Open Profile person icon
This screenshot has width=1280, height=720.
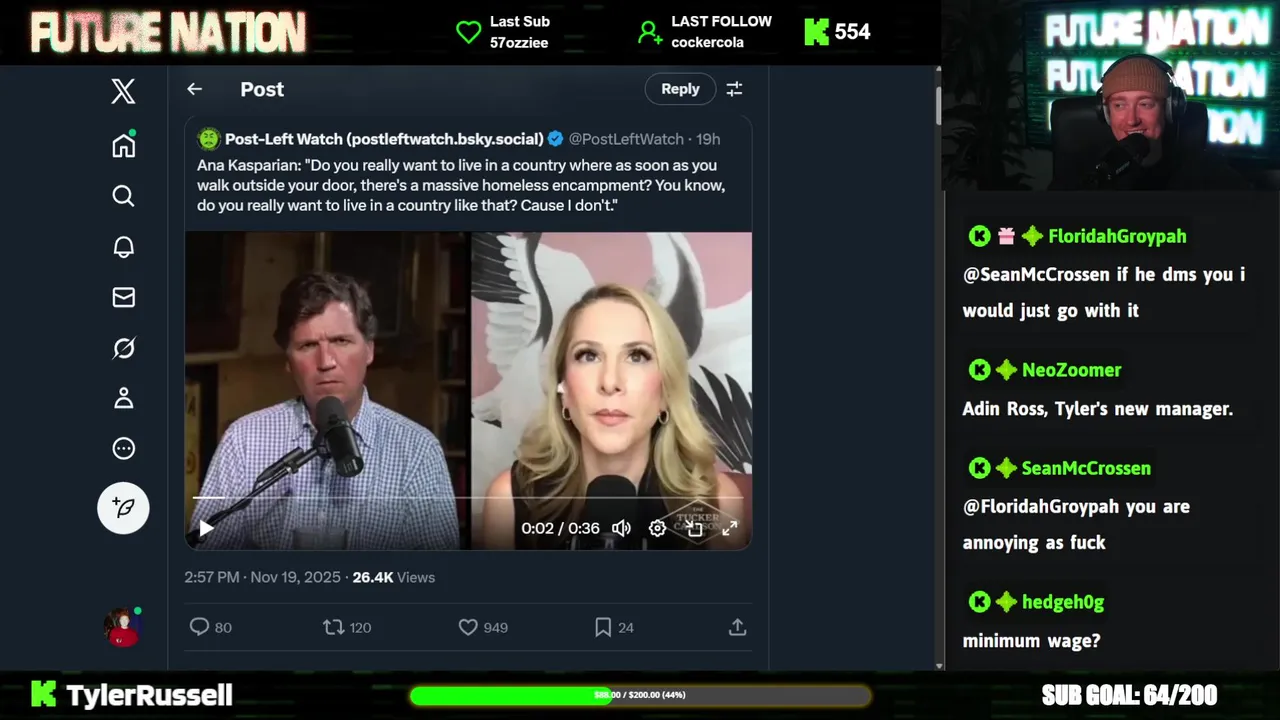click(123, 398)
